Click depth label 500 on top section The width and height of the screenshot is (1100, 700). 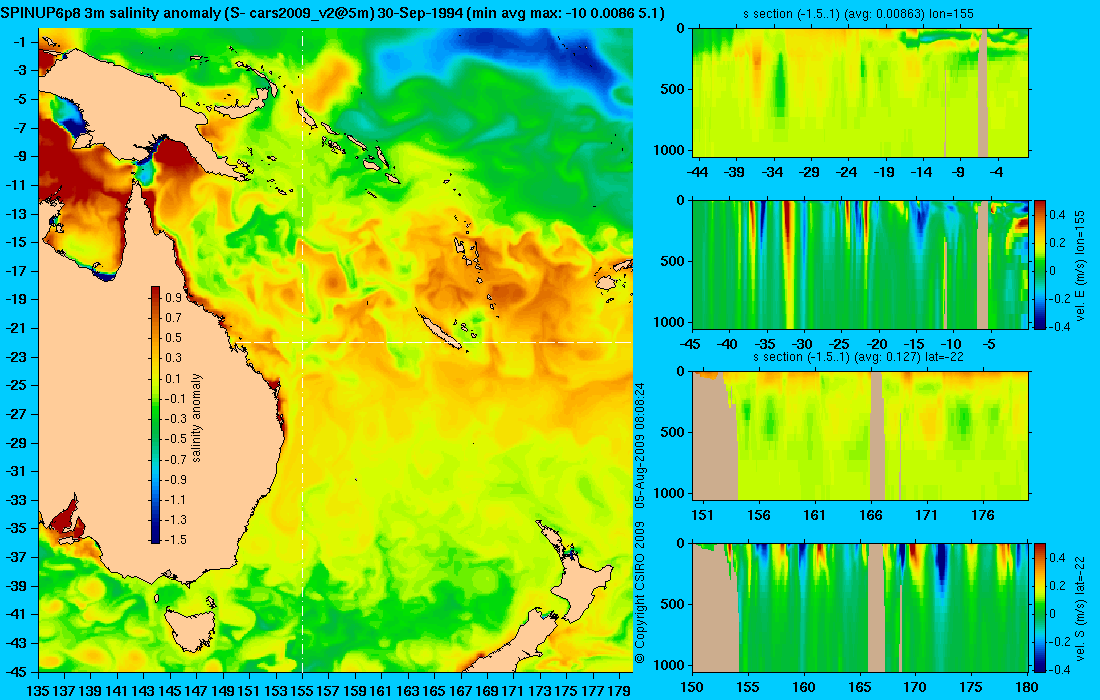(x=672, y=90)
